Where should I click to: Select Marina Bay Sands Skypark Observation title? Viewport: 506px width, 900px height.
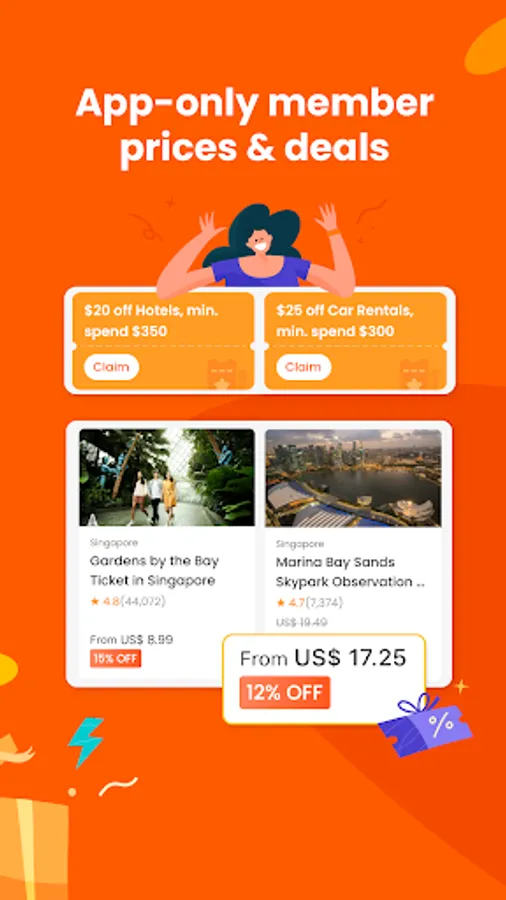pyautogui.click(x=351, y=572)
